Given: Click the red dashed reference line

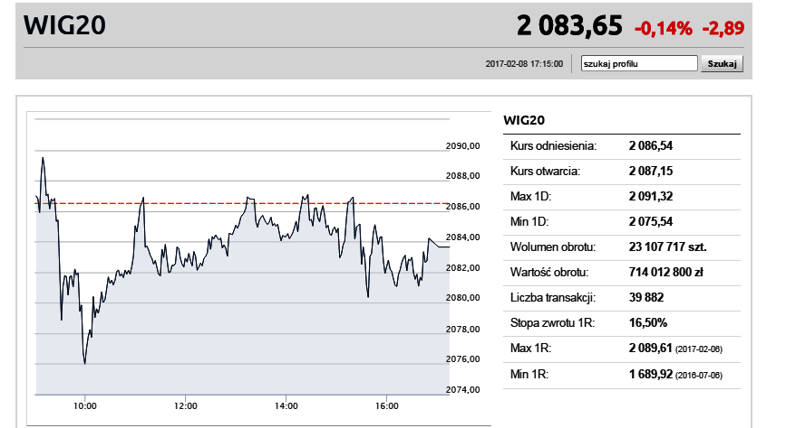Looking at the screenshot, I should tap(242, 203).
